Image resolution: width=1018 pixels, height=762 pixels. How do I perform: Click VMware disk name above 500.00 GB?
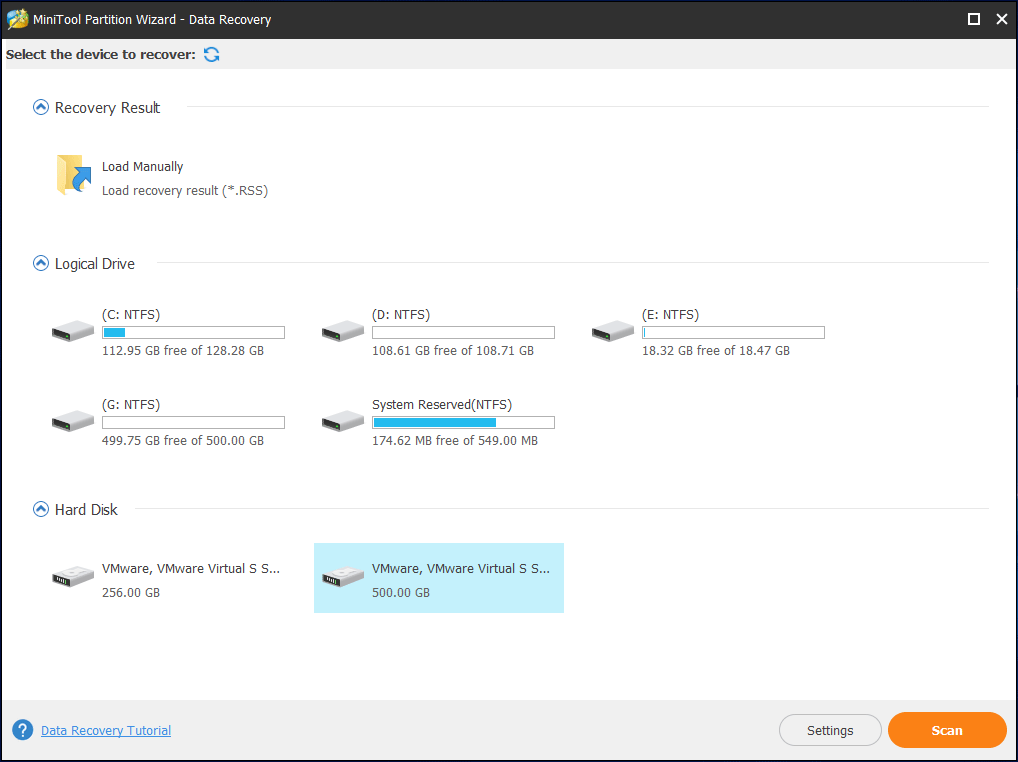click(461, 569)
